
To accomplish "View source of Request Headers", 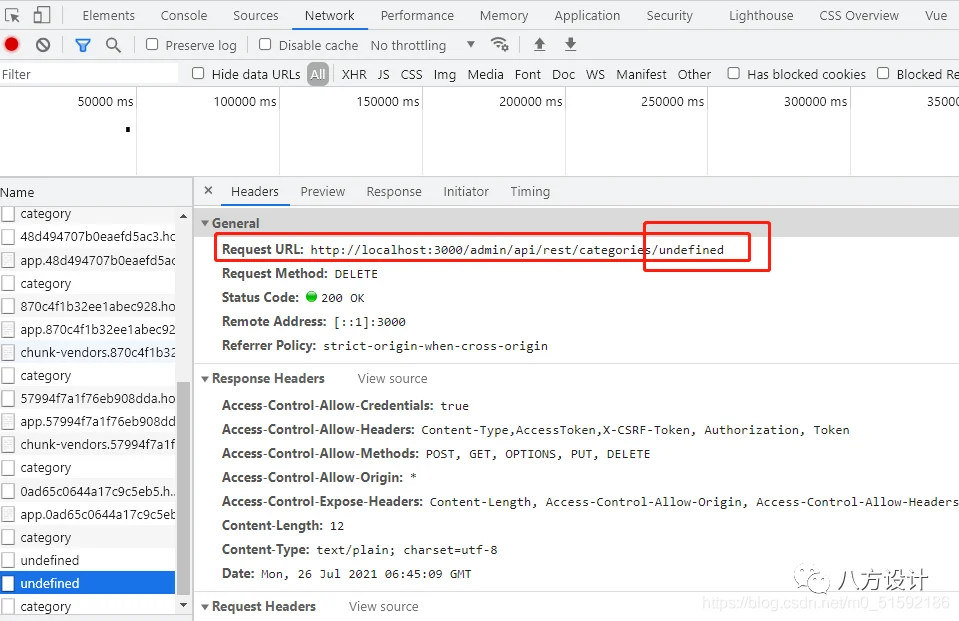I will [x=383, y=607].
